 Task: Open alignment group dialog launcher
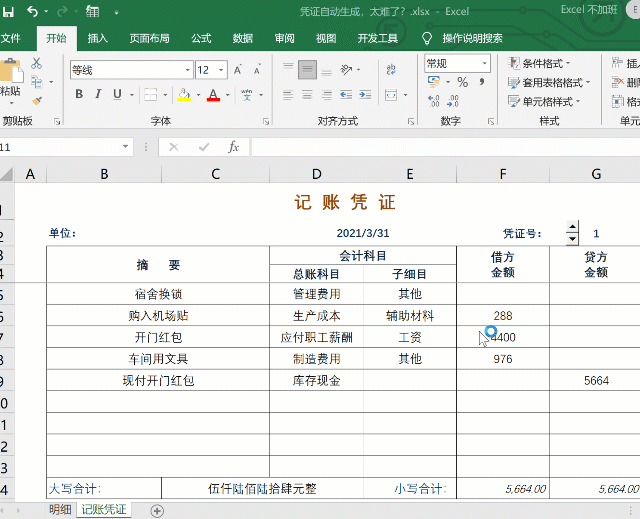pos(411,121)
